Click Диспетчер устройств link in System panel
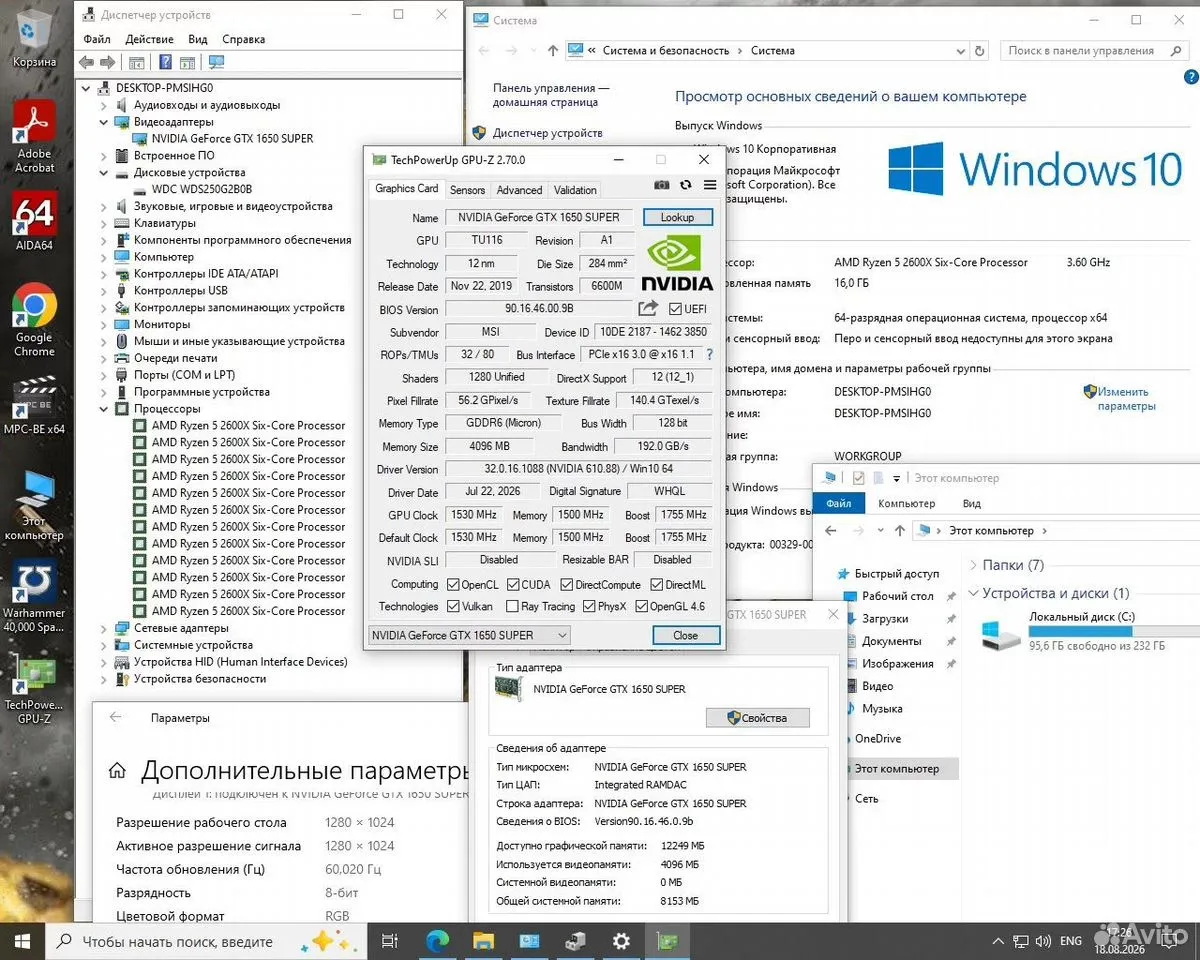1200x960 pixels. [x=547, y=133]
